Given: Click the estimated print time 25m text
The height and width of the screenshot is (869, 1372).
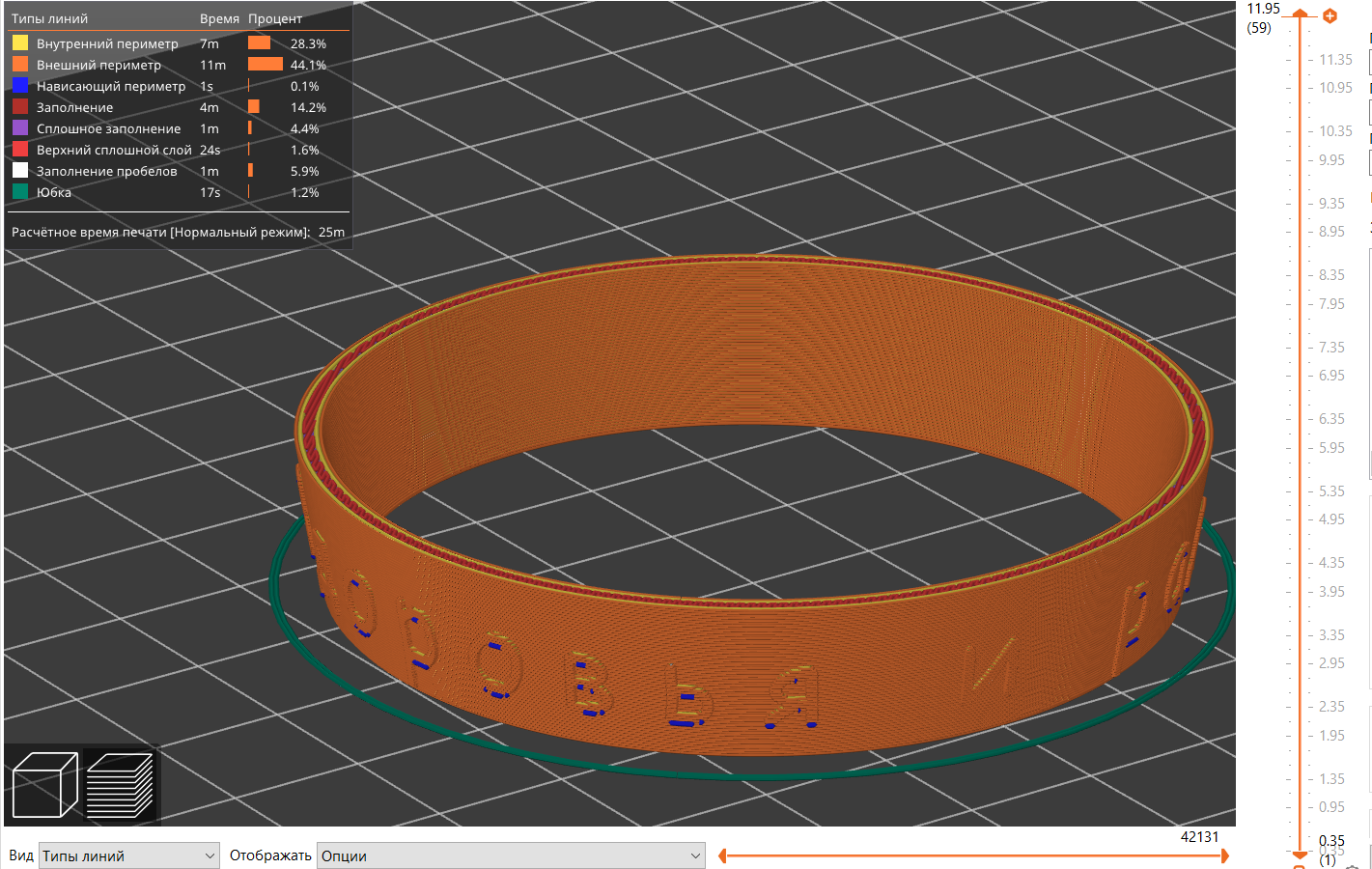Looking at the screenshot, I should click(x=331, y=232).
